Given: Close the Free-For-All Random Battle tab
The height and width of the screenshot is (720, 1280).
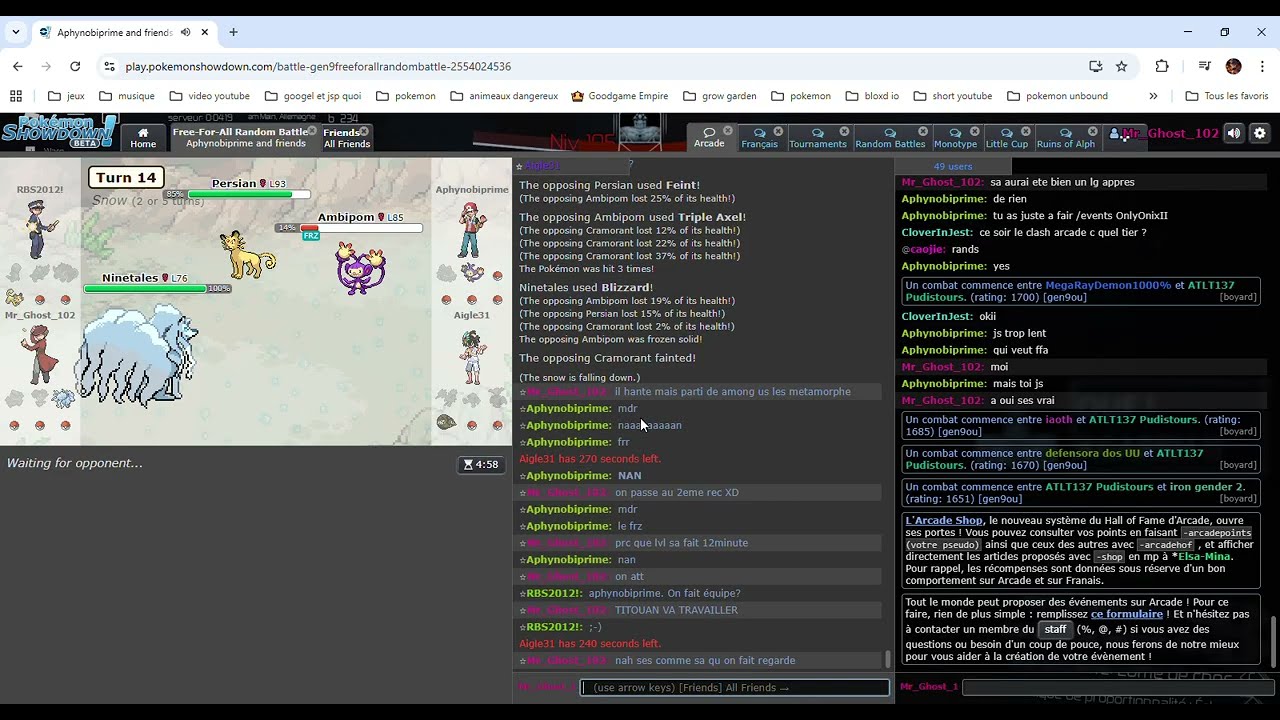Looking at the screenshot, I should (x=312, y=131).
